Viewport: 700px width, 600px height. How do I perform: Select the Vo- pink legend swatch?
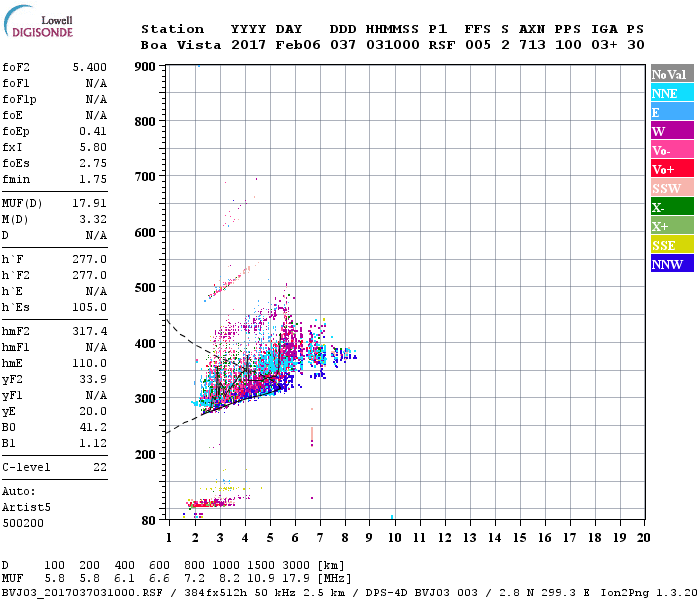672,150
